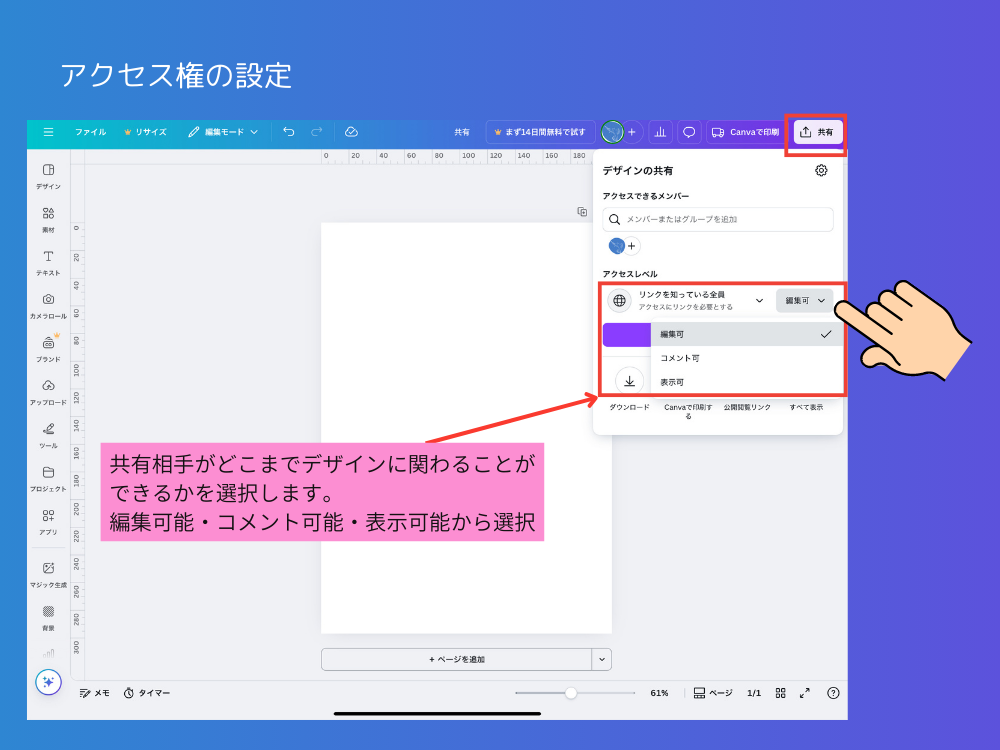
Task: Click the 共有 share button
Action: point(817,132)
